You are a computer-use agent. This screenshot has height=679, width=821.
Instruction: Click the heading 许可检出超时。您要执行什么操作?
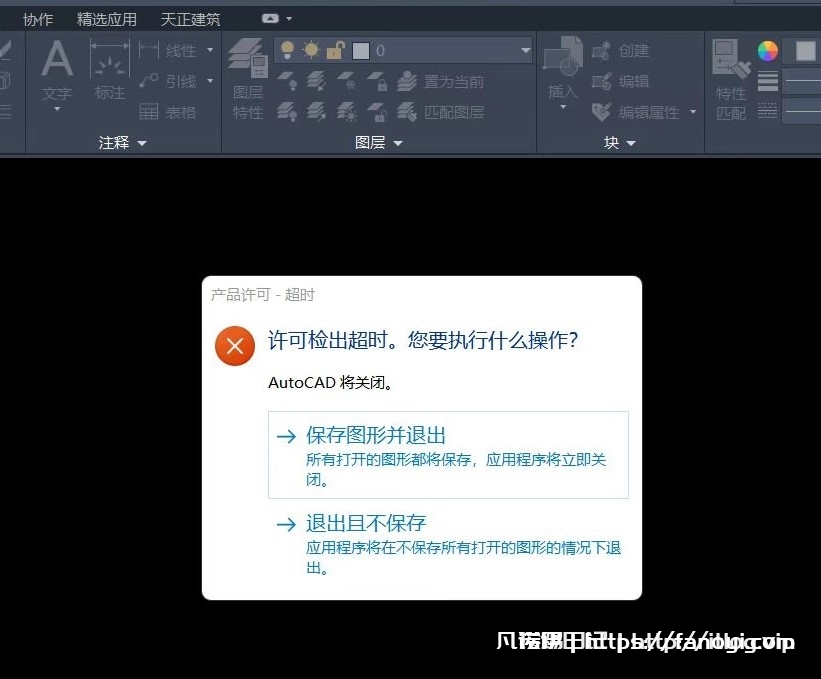[423, 340]
